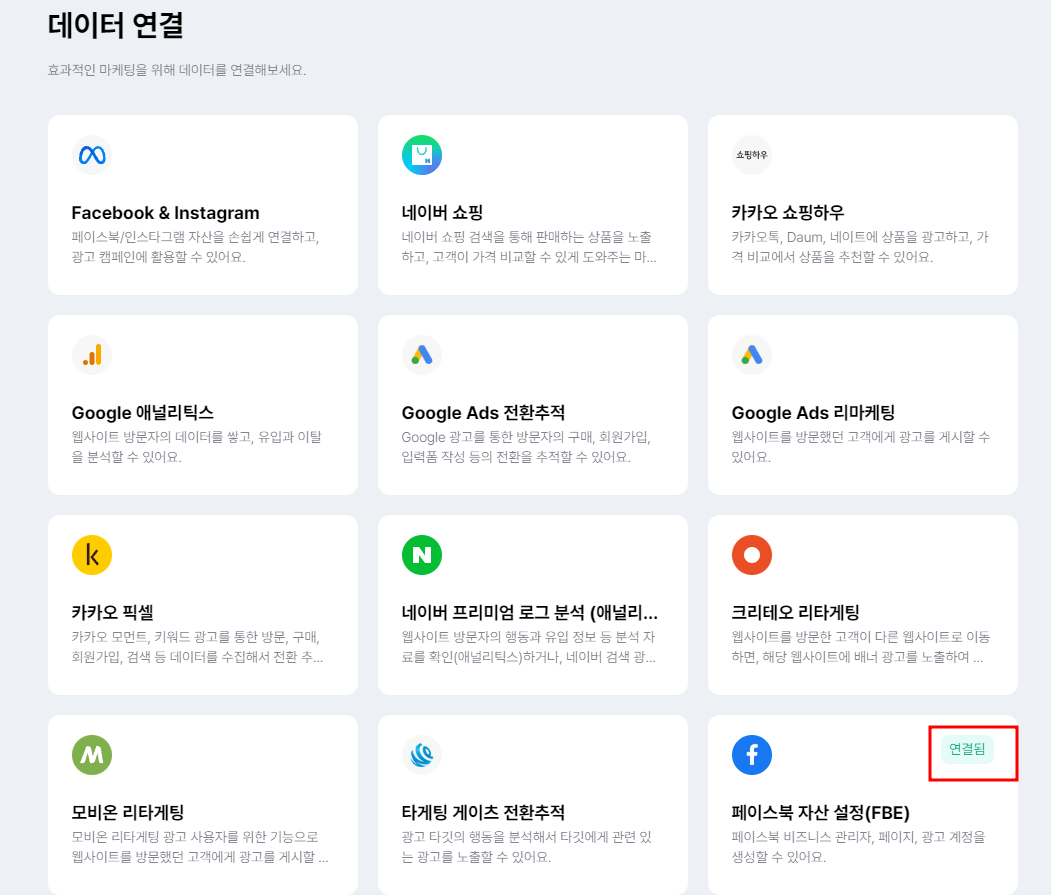This screenshot has height=895, width=1051.
Task: Select the 타게팅 게이츠 전환추적 icon
Action: [422, 755]
